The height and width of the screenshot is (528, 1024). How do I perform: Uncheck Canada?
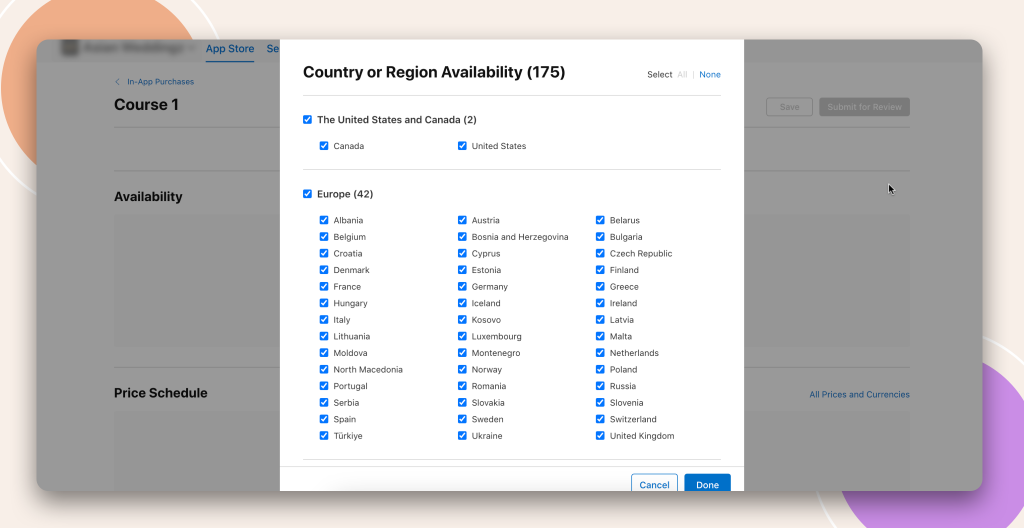pos(324,146)
